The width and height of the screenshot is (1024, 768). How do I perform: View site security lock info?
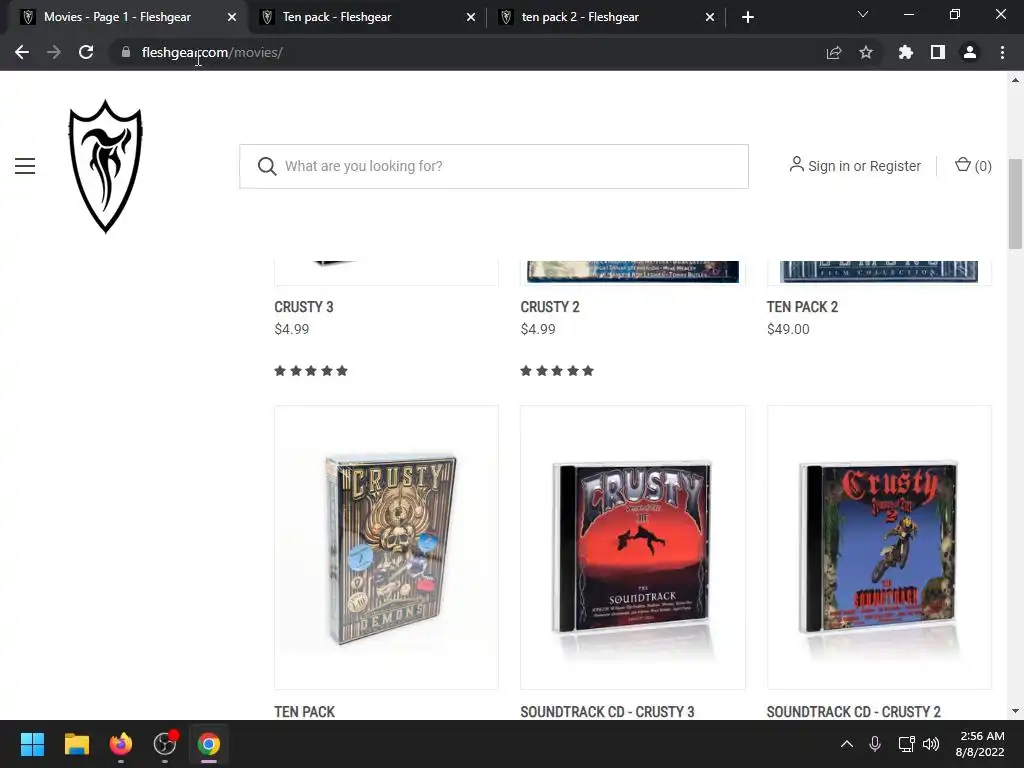coord(125,52)
